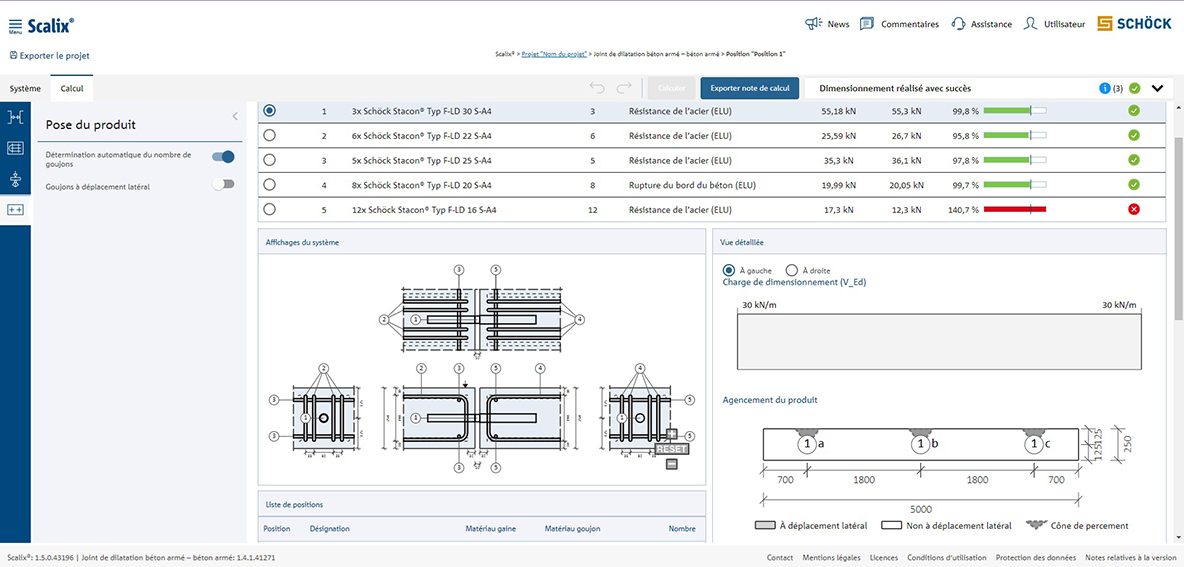Open the Utilisateur menu item

pyautogui.click(x=1054, y=24)
